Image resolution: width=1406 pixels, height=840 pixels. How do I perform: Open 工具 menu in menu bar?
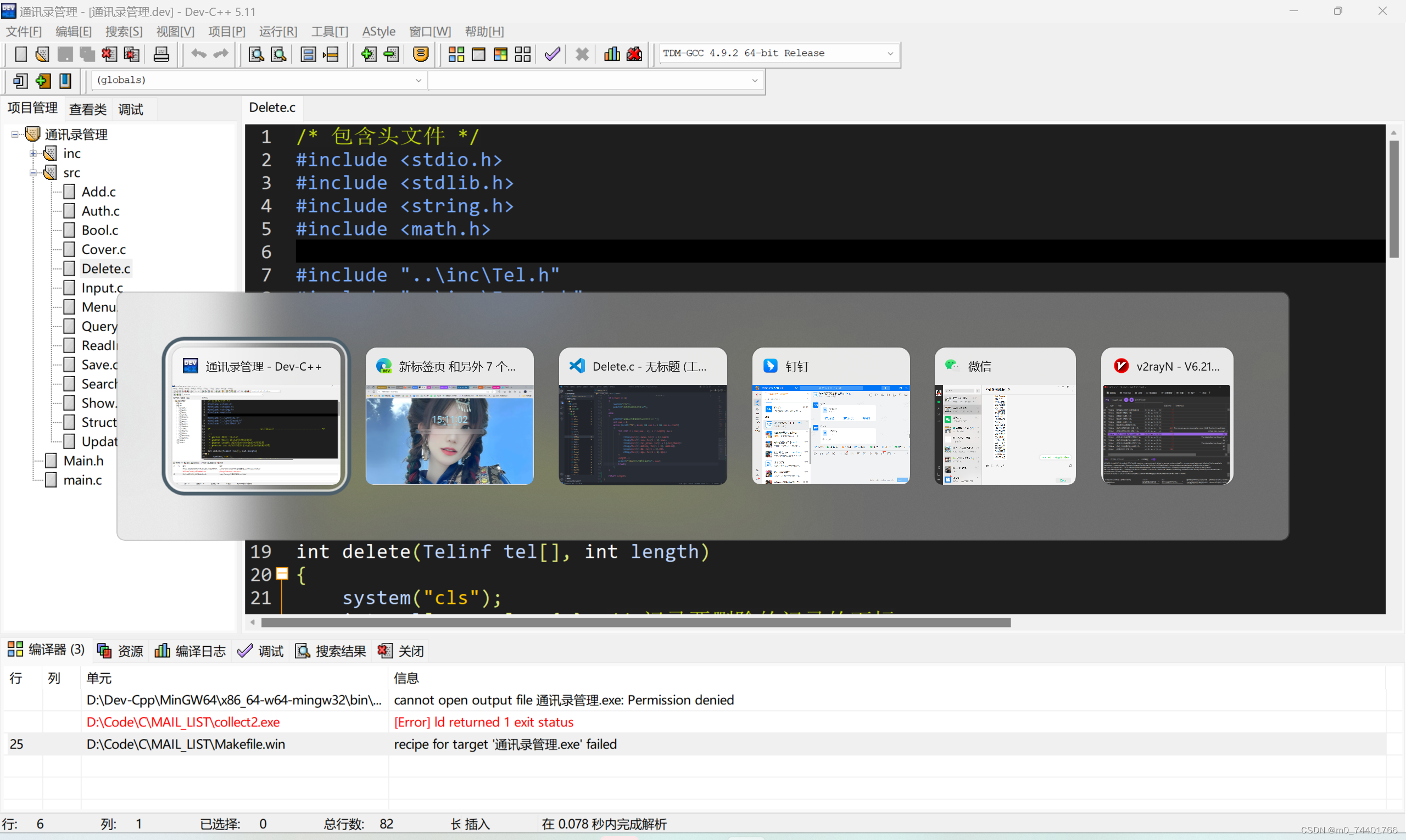pyautogui.click(x=328, y=31)
